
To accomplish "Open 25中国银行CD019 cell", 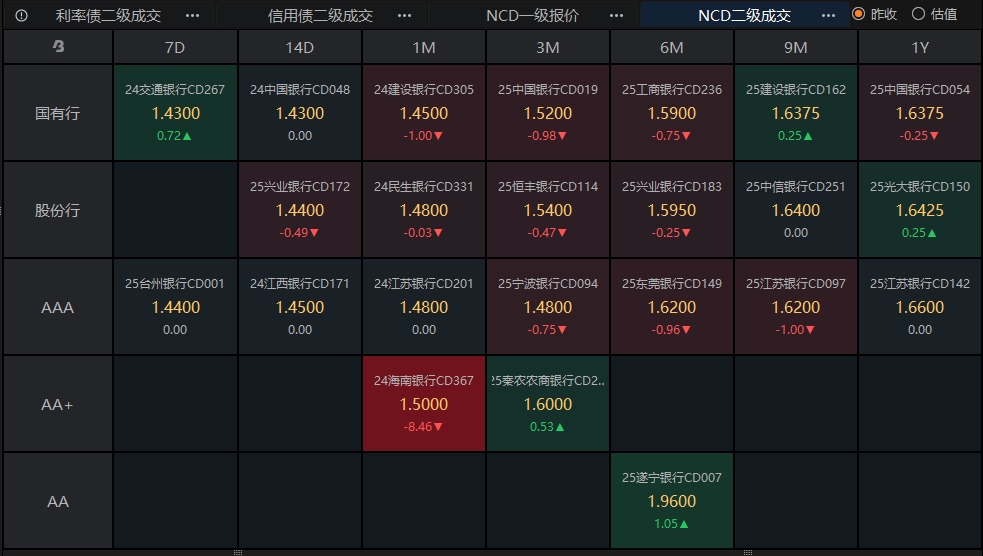I will point(548,113).
